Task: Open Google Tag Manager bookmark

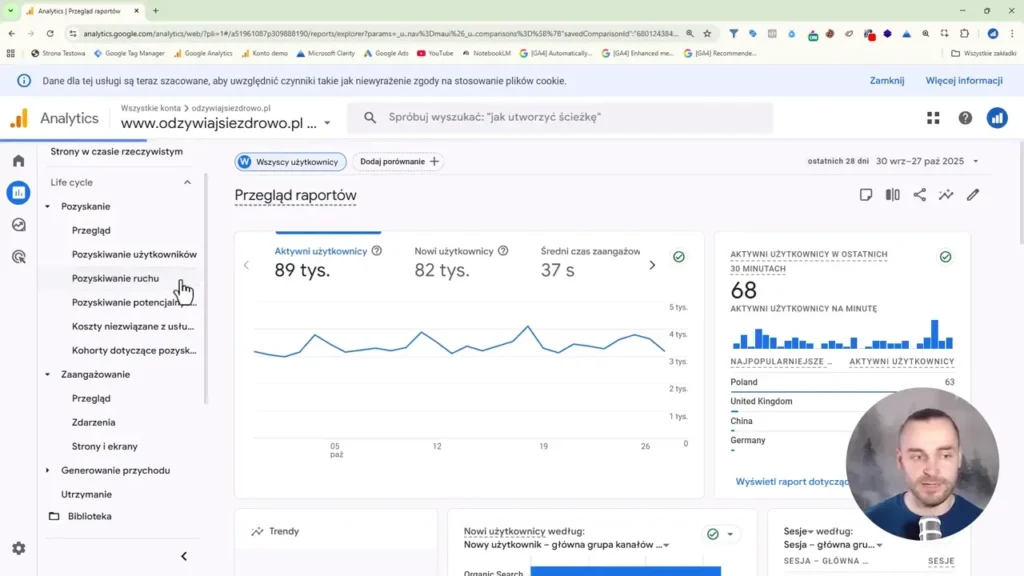Action: tap(129, 54)
